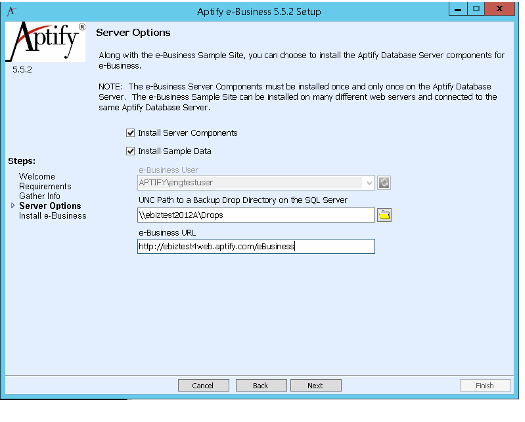This screenshot has height=422, width=525.
Task: Click the e-Business URL label
Action: (x=167, y=233)
